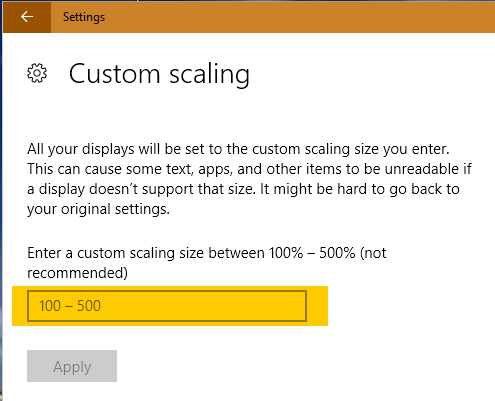Image resolution: width=495 pixels, height=401 pixels.
Task: Click the yellow highlight right of the textbox
Action: point(317,306)
